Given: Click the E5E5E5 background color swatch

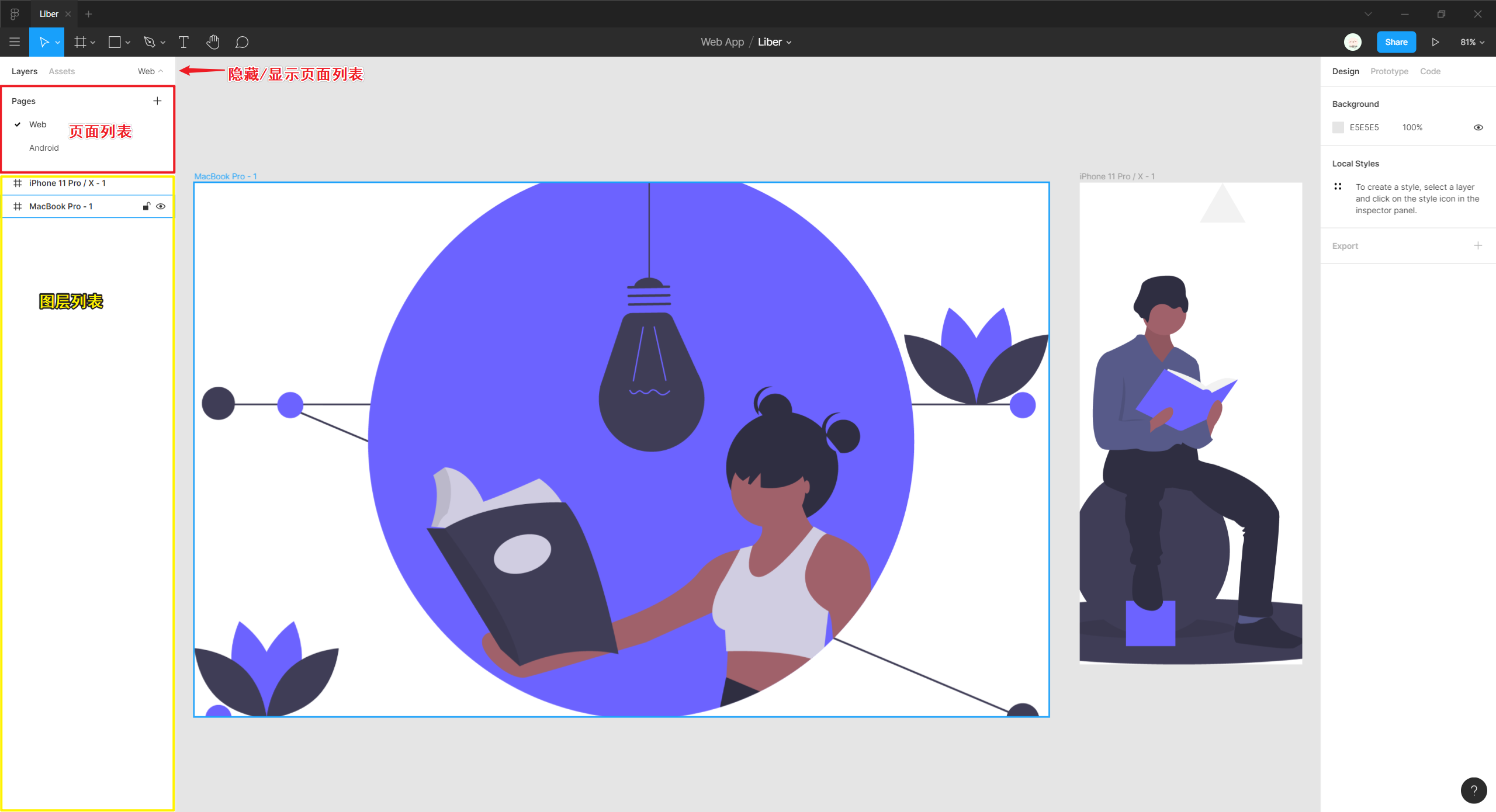Looking at the screenshot, I should (x=1338, y=127).
